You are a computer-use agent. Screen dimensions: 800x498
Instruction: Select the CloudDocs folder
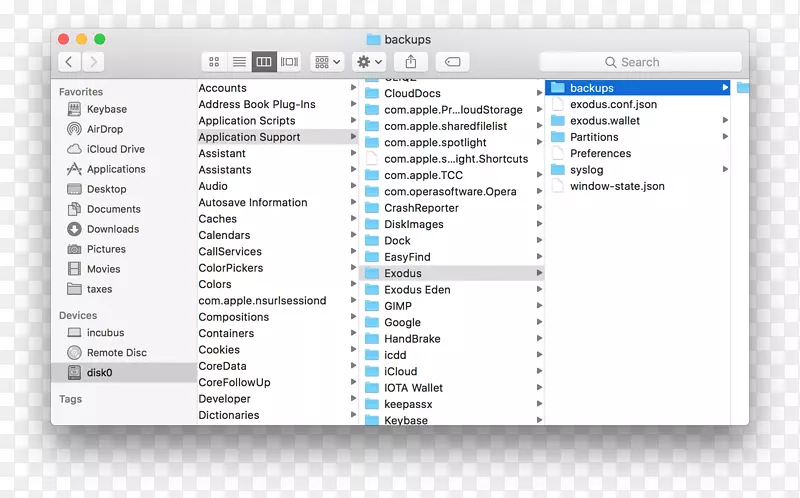pyautogui.click(x=452, y=93)
